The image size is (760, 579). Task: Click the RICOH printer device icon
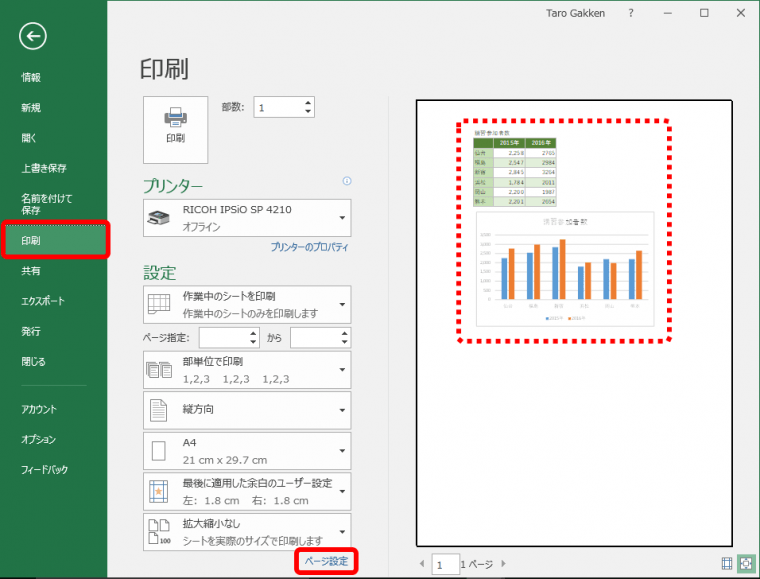coord(158,218)
